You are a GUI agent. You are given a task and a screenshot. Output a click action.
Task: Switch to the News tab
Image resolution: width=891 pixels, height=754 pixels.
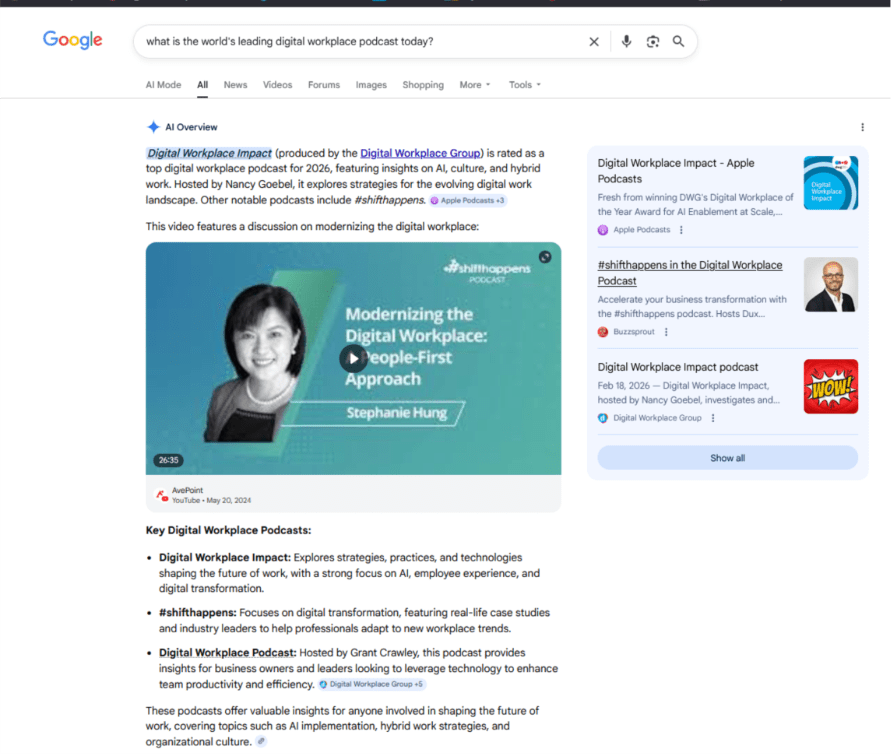[235, 85]
